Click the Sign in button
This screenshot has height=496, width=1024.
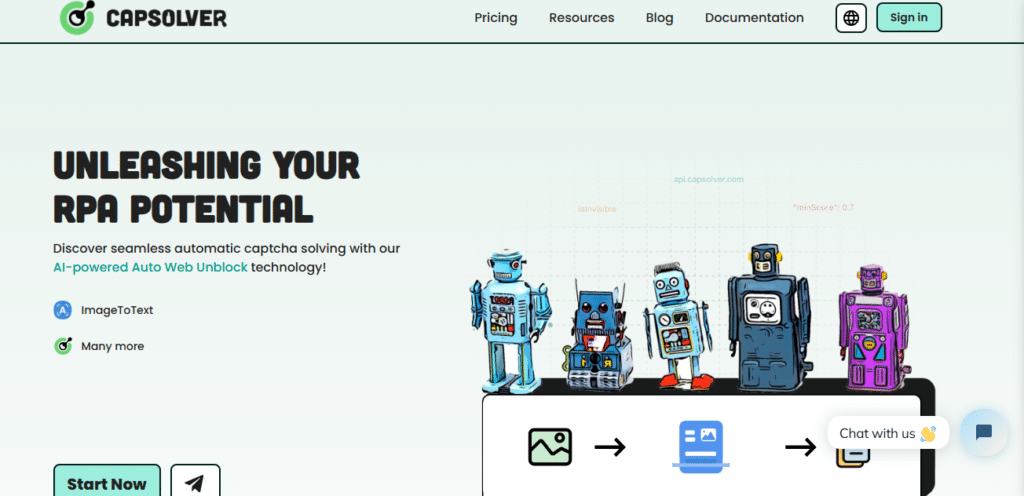908,18
